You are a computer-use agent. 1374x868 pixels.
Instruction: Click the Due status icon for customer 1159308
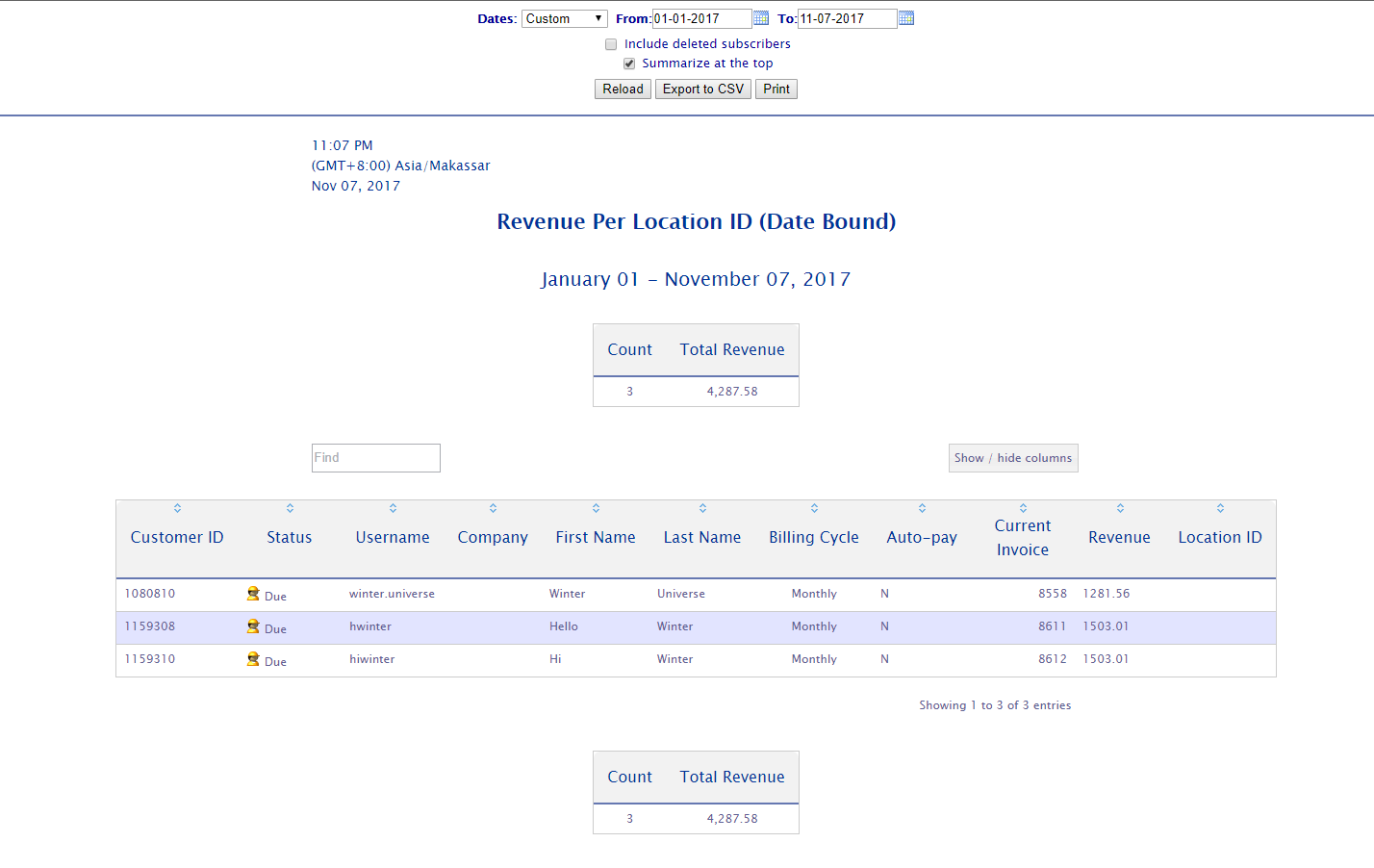253,626
